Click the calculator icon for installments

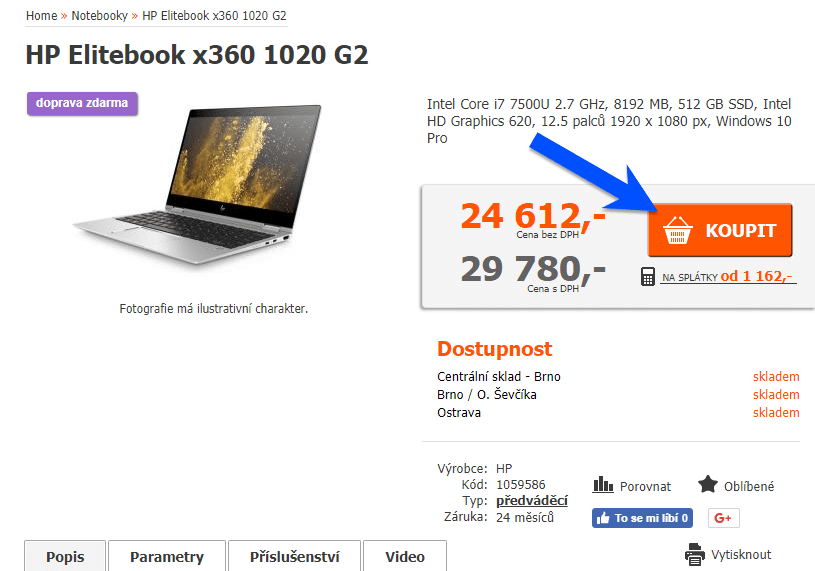point(647,276)
